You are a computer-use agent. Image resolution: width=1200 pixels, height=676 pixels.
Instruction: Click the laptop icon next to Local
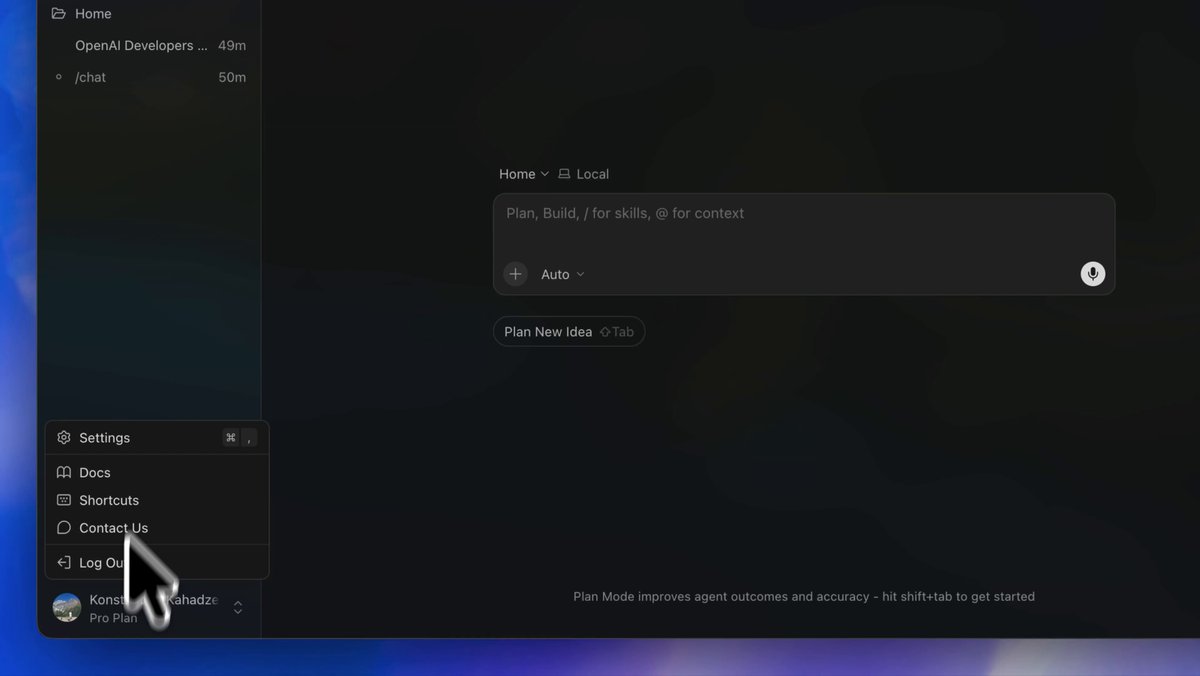pyautogui.click(x=564, y=174)
